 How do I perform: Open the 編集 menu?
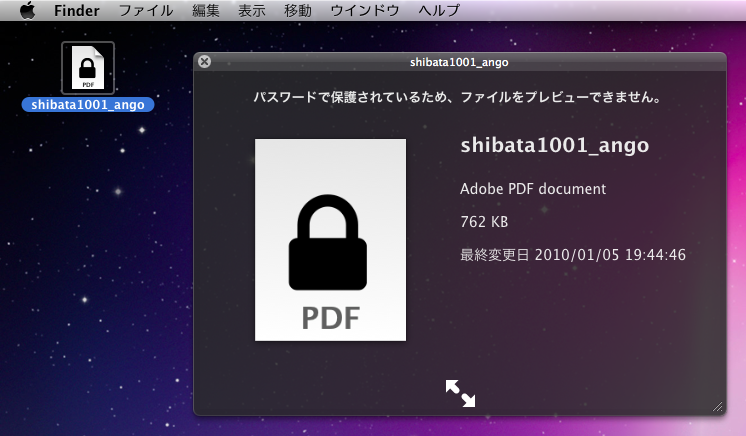click(206, 11)
